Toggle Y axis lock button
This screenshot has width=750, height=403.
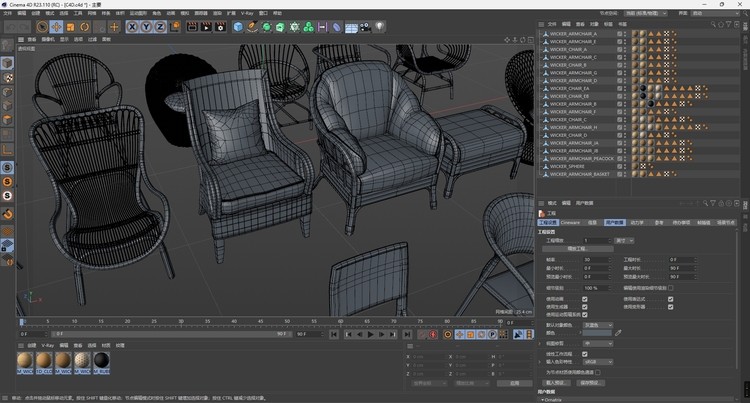146,27
